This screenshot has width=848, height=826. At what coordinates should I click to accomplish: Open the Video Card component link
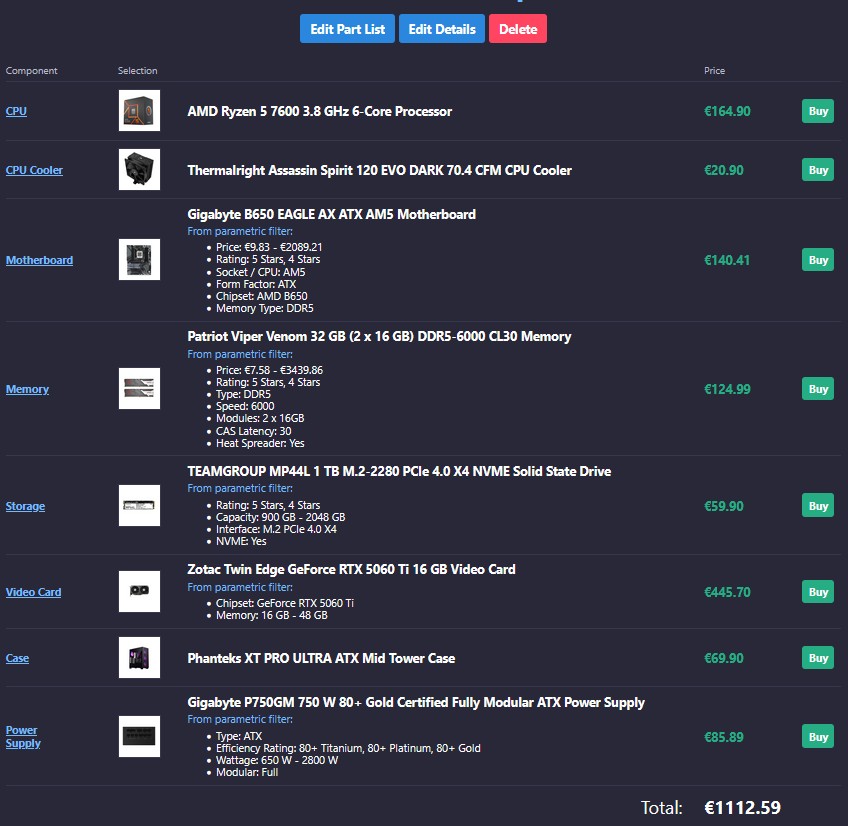[x=33, y=592]
